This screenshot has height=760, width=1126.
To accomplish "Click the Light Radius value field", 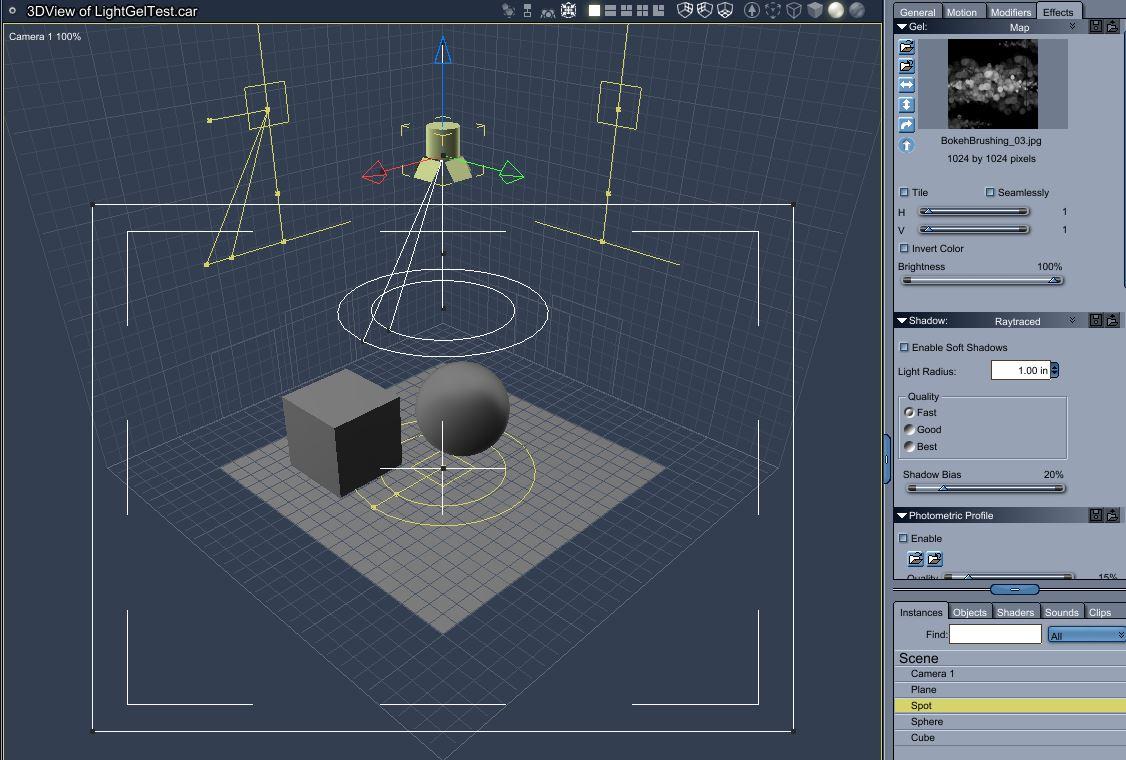I will coord(1020,370).
